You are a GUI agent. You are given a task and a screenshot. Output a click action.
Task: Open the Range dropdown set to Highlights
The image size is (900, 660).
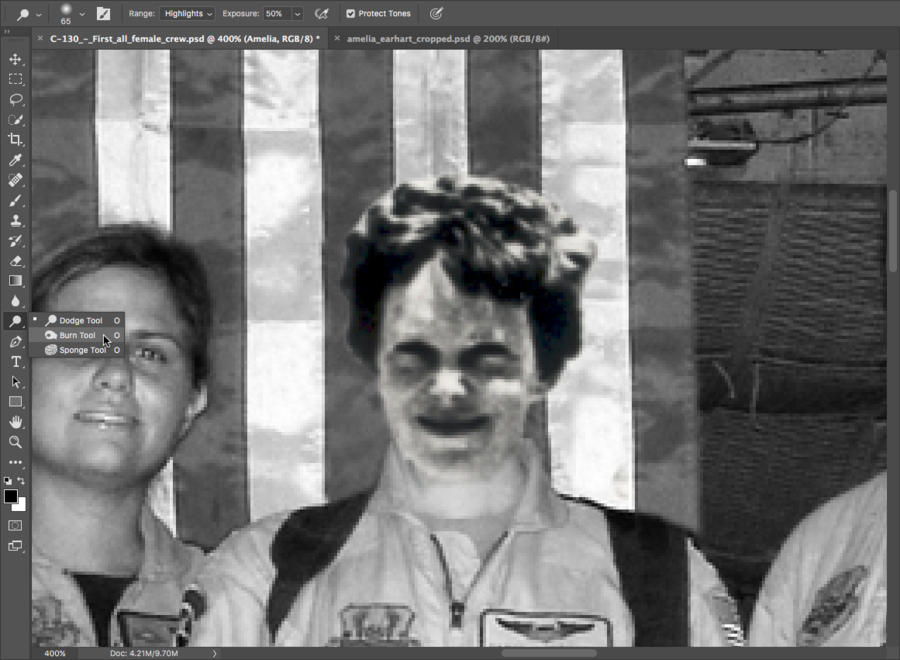pyautogui.click(x=187, y=14)
